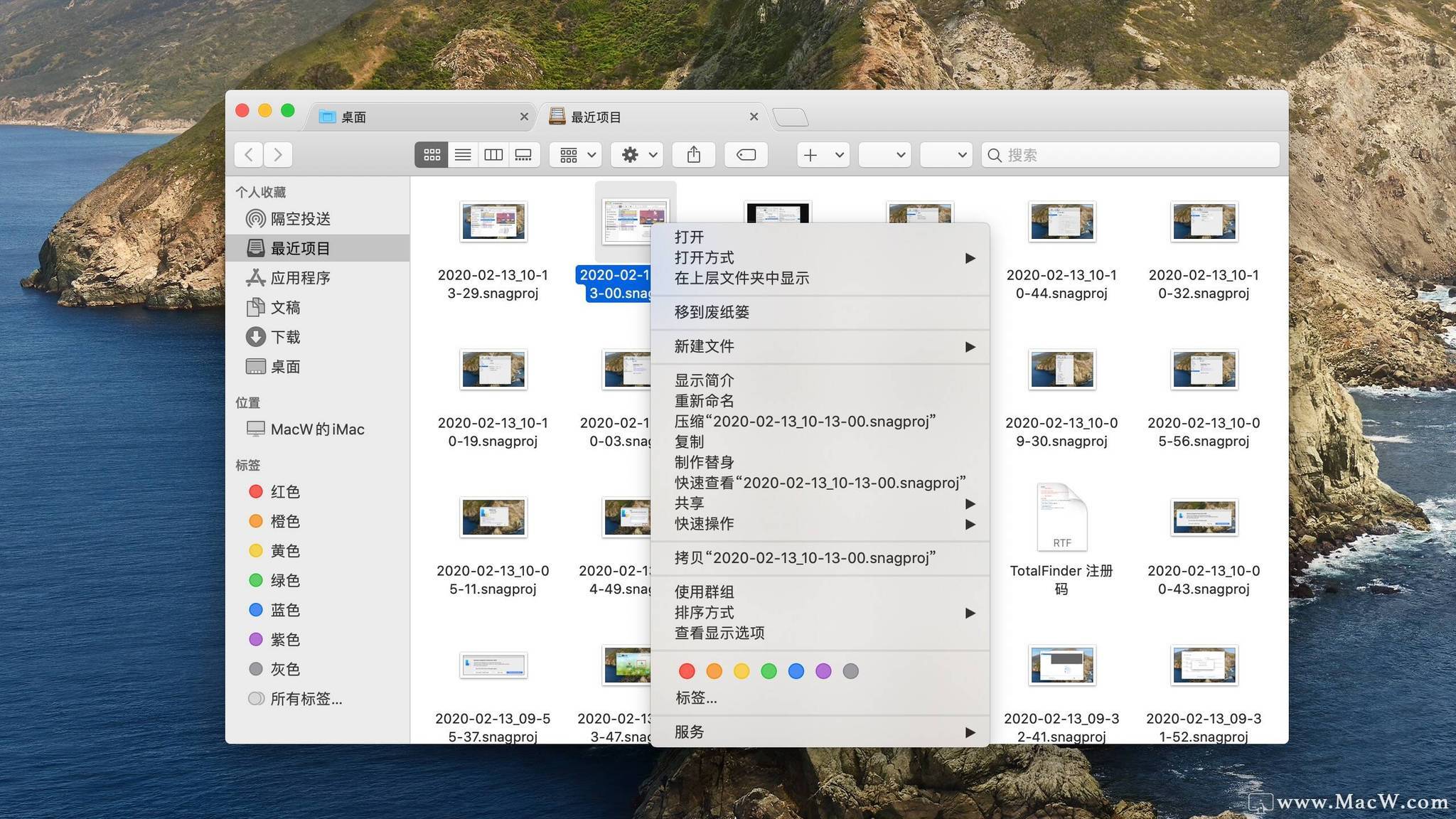Choose 查看显示选项
The image size is (1456, 819).
[820, 633]
